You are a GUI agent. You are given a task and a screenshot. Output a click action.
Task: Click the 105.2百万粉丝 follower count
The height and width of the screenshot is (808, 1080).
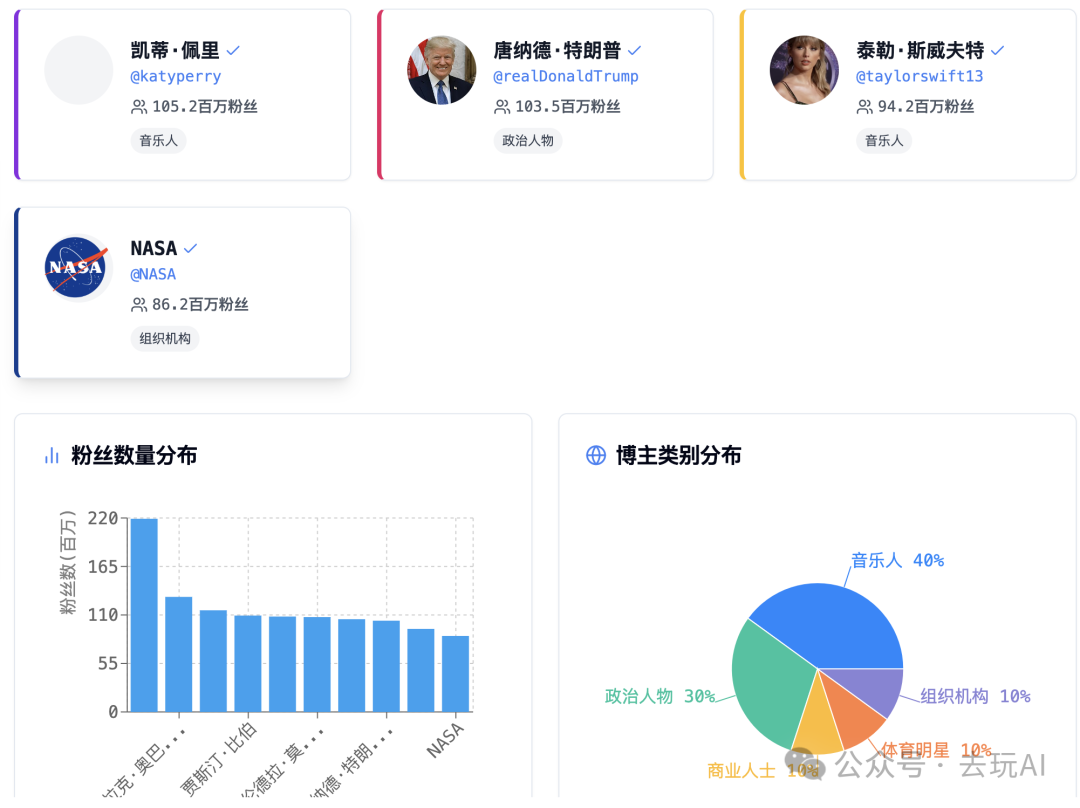click(x=205, y=107)
